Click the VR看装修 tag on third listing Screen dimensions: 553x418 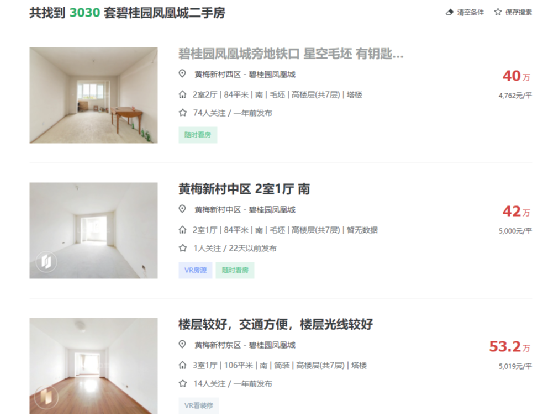(198, 406)
